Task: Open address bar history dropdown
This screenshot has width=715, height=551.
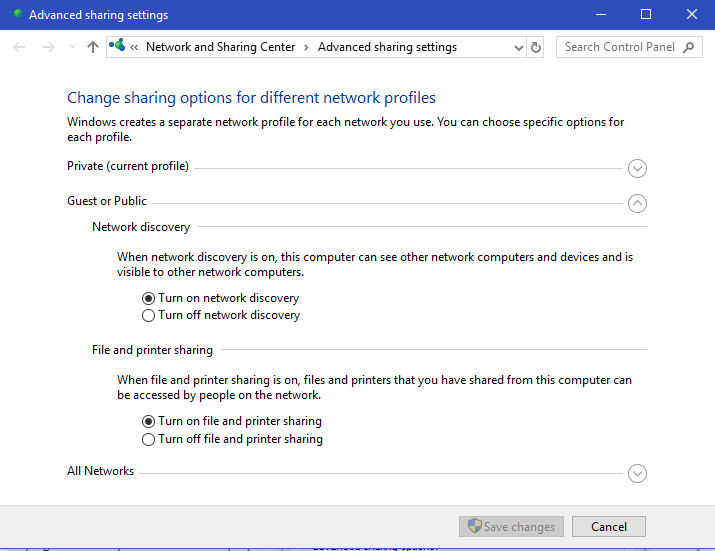Action: [518, 47]
